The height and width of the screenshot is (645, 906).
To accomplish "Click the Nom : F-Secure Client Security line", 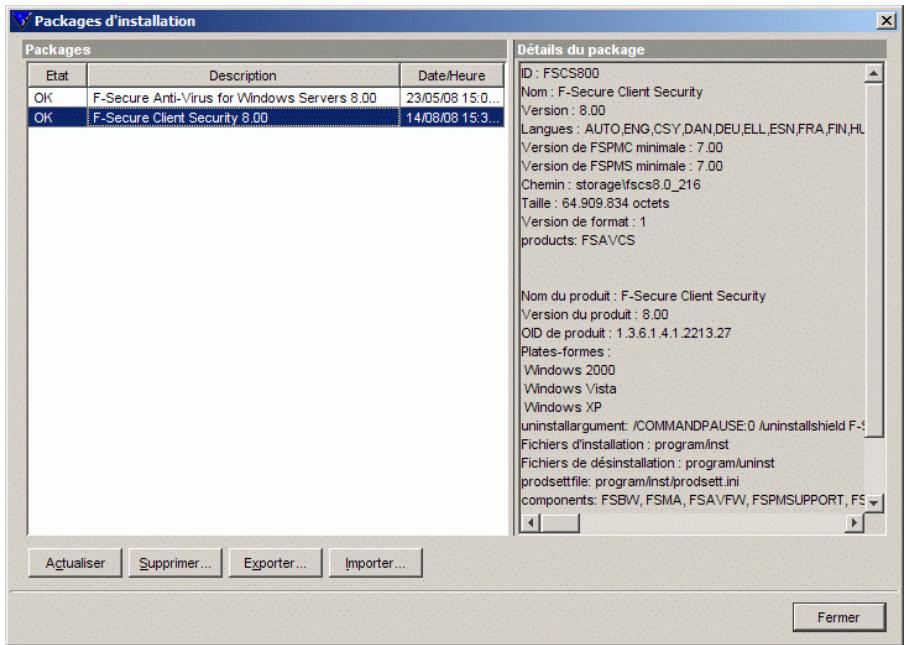I will pyautogui.click(x=611, y=92).
